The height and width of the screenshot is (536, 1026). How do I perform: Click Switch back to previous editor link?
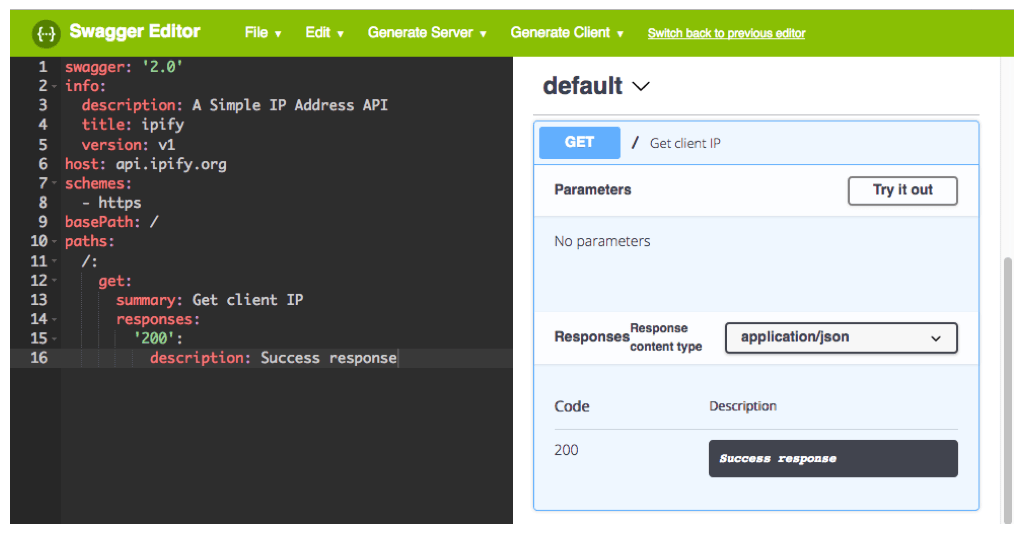pos(726,34)
